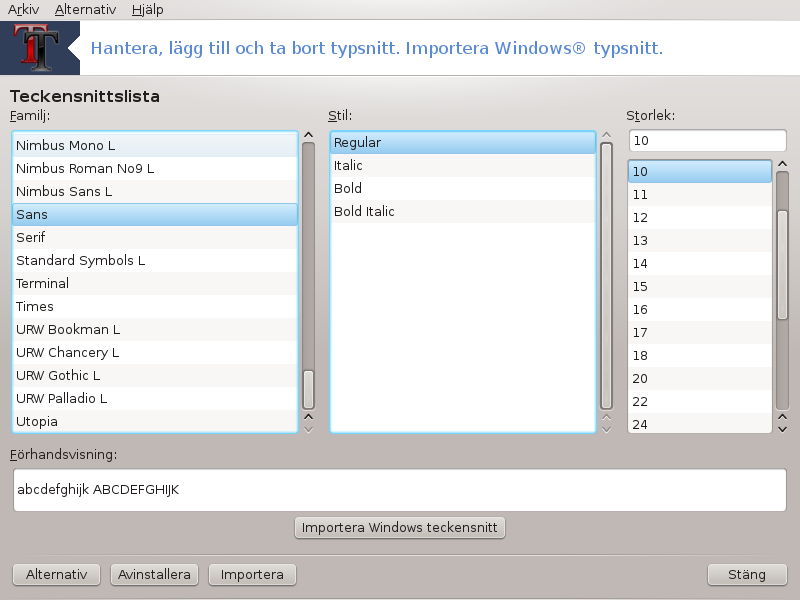Click the Storlek list bottom down arrow
Screen dimensions: 800x600
(x=782, y=430)
